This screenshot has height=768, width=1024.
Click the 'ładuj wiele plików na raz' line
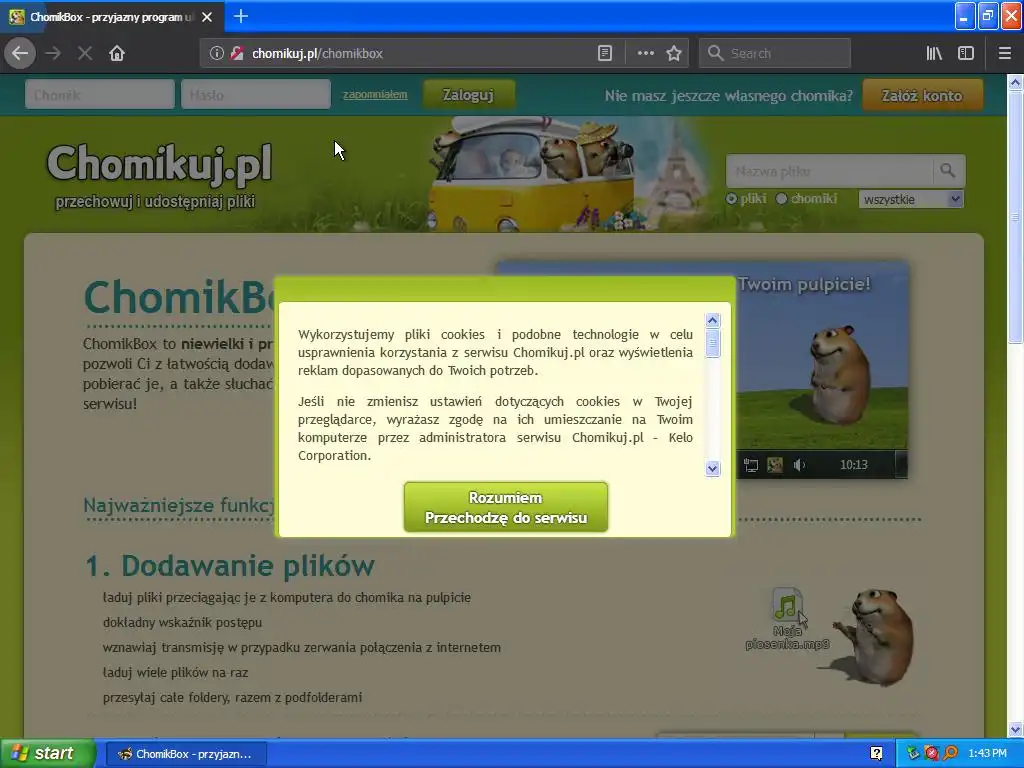tap(175, 672)
